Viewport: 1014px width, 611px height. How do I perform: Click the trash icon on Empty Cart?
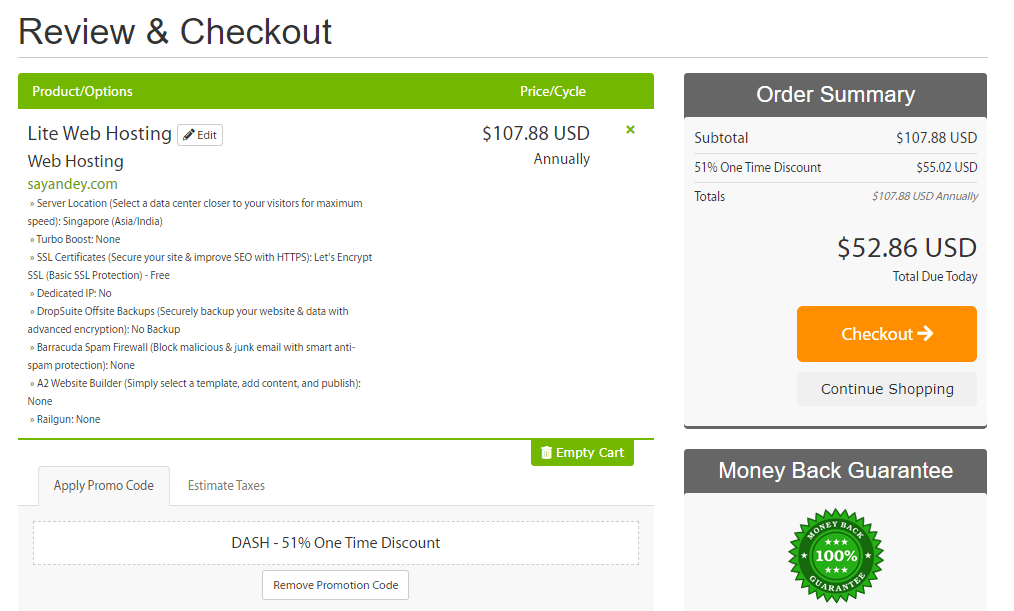[x=546, y=453]
